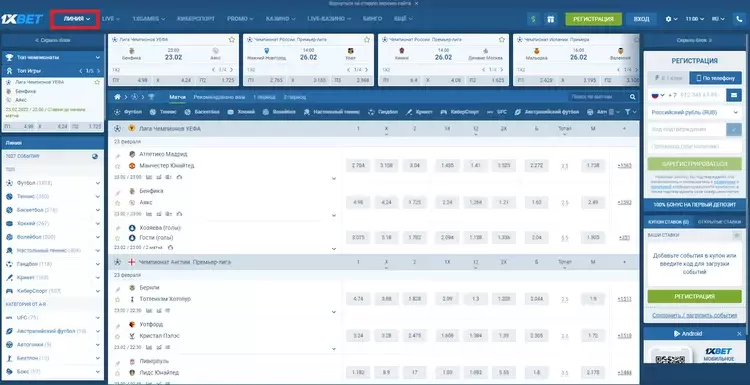Open the ЛИНИЯ dropdown menu
Screen dimensions: 750x385
77,19
